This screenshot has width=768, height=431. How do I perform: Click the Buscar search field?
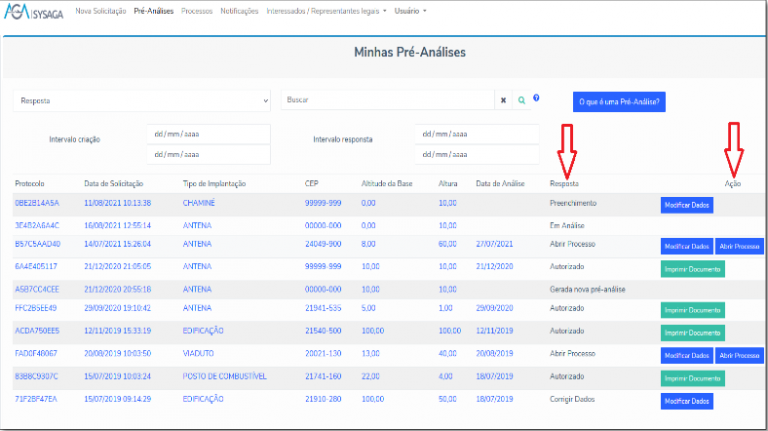(x=388, y=100)
